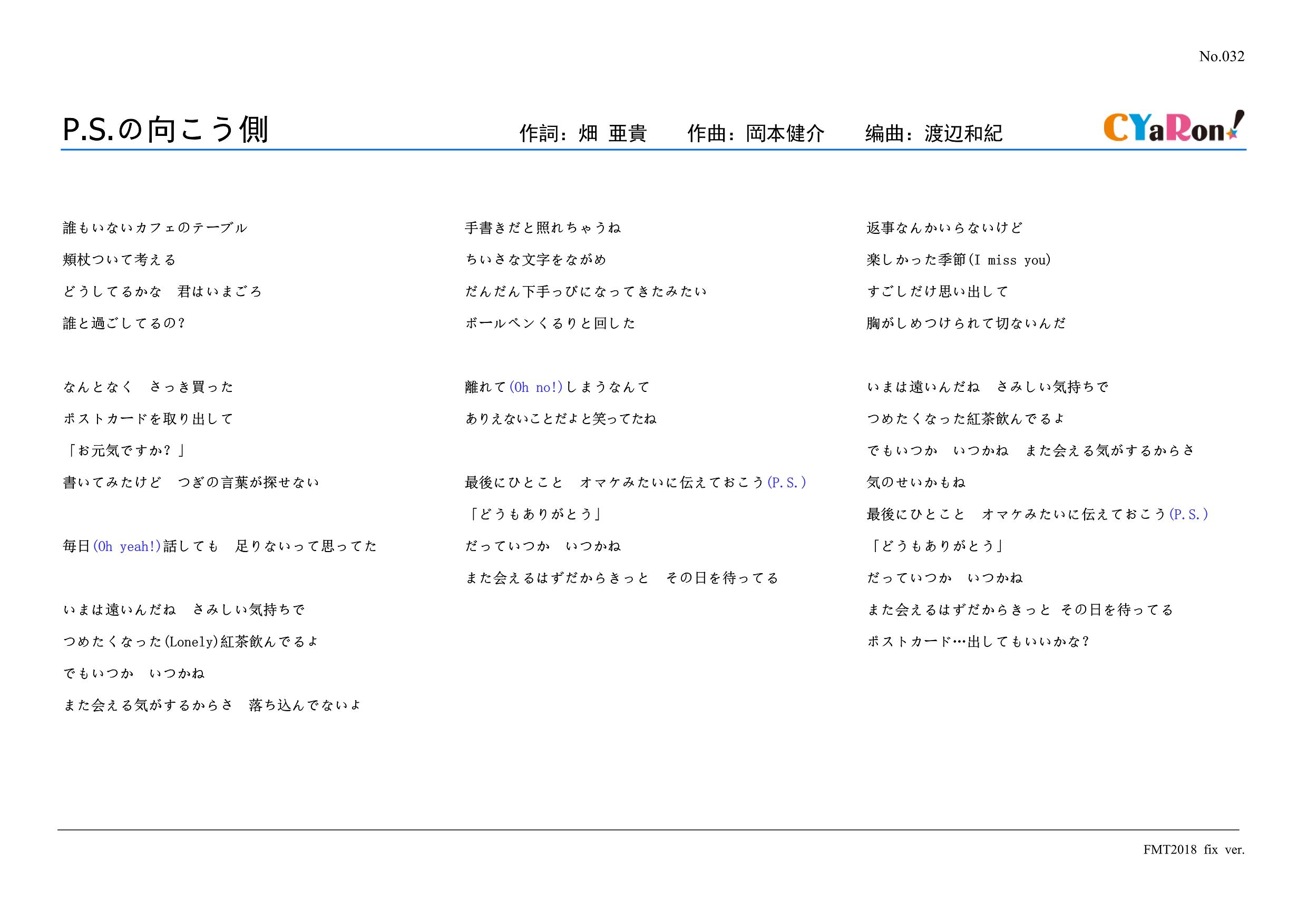1307x924 pixels.
Task: Click the (I miss you) lyric text
Action: click(x=1009, y=260)
